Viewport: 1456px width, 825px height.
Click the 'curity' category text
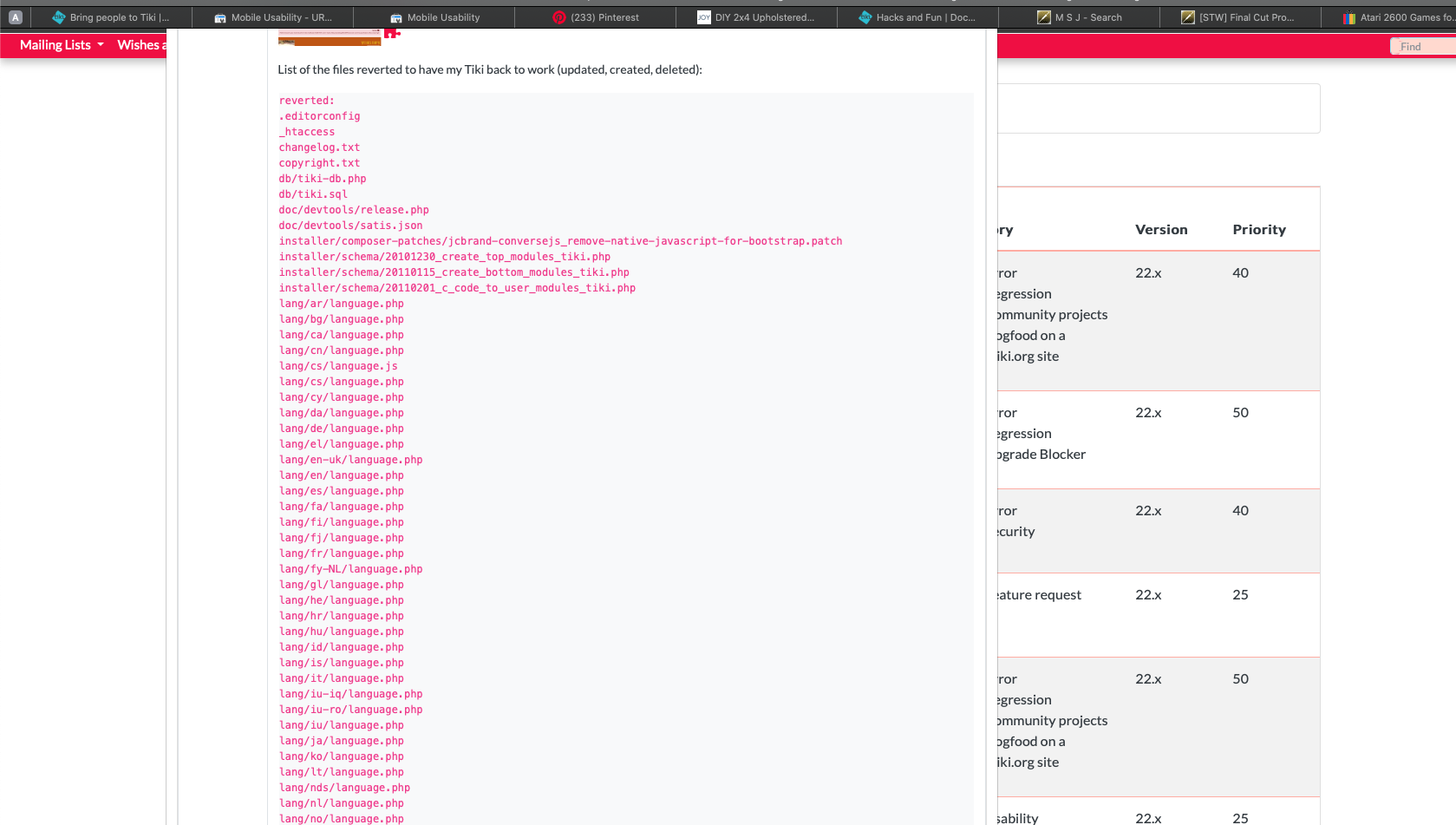point(1016,532)
